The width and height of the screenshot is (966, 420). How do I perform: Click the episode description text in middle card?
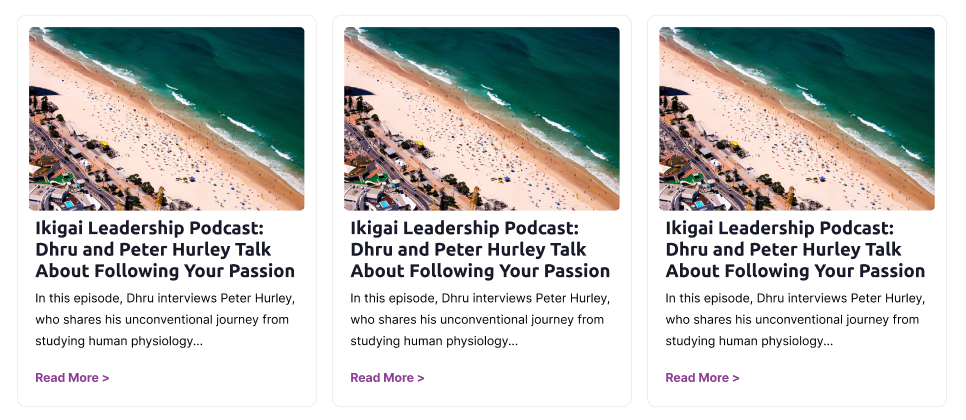(x=481, y=320)
